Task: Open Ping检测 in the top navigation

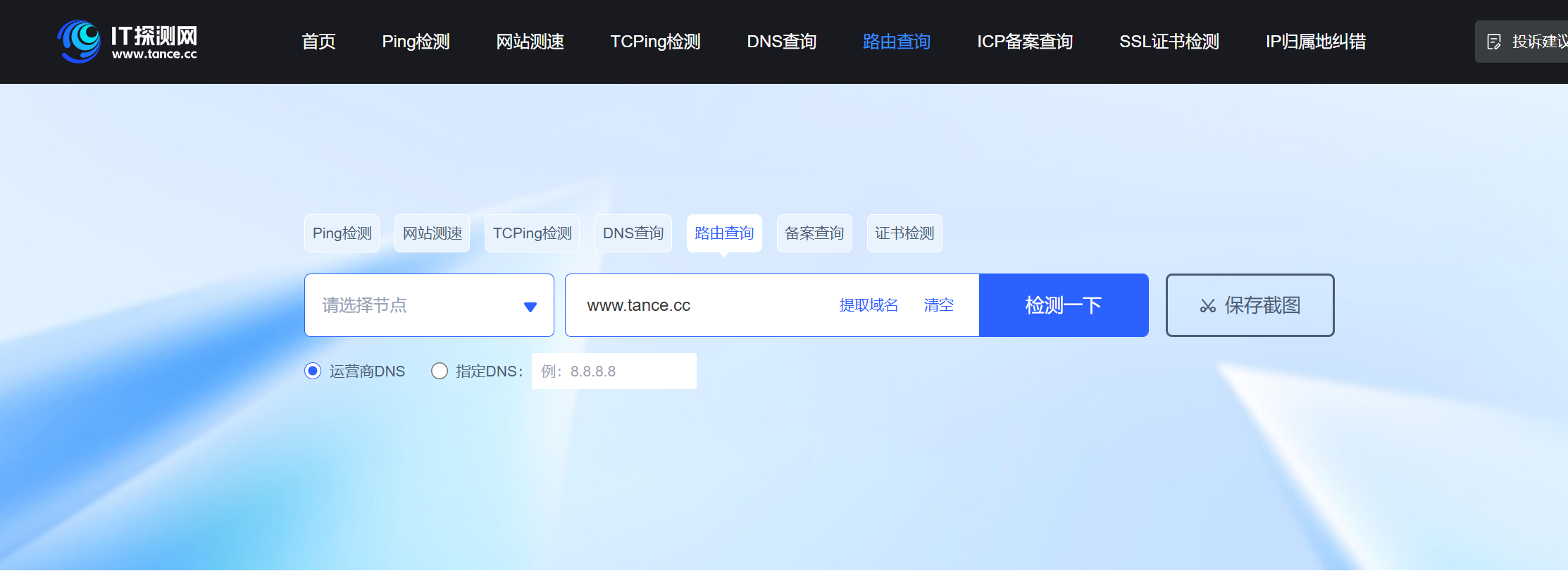Action: click(x=416, y=42)
